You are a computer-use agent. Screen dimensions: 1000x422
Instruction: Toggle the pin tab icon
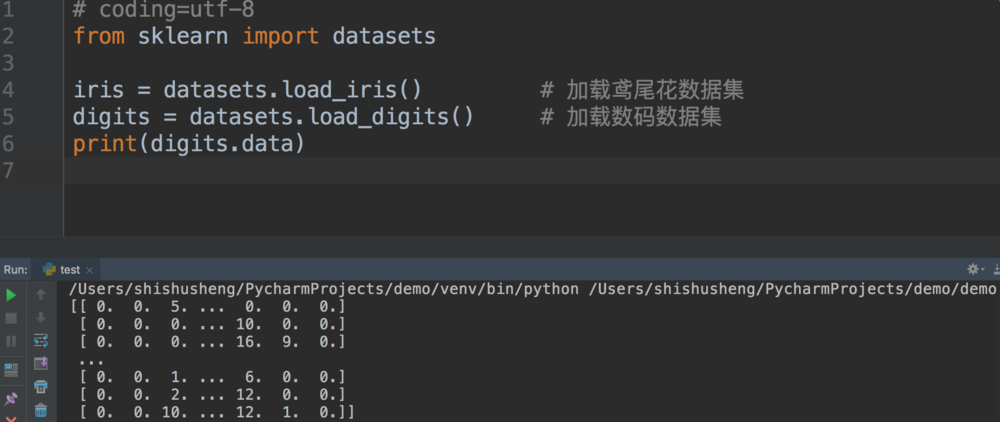tap(11, 399)
